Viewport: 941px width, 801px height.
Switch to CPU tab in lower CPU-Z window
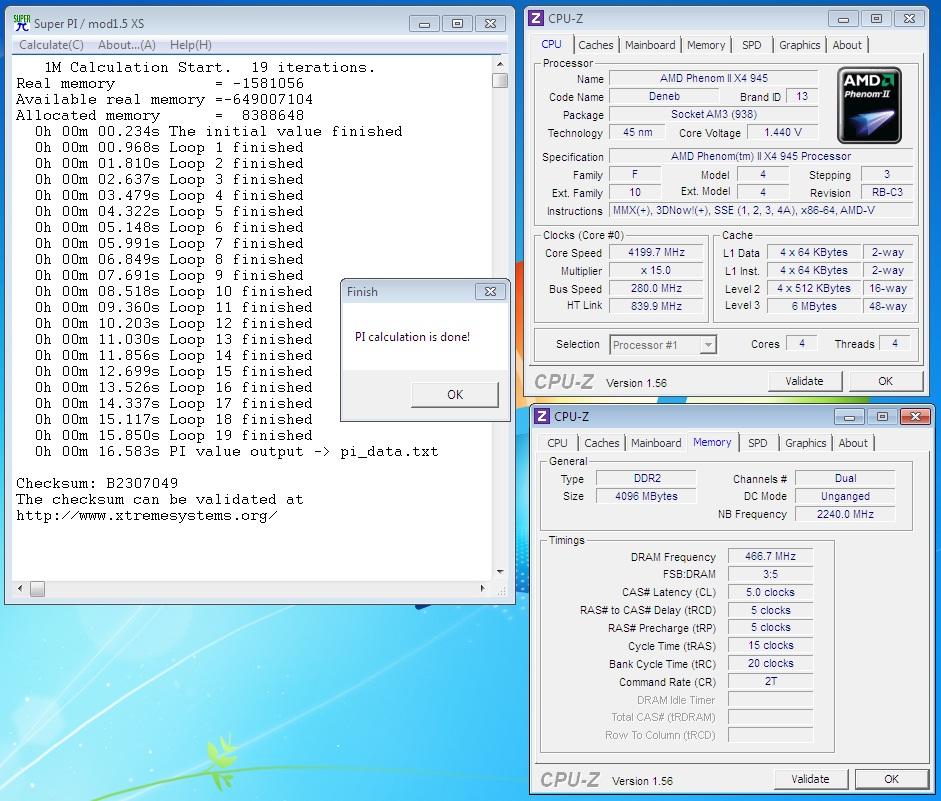click(557, 443)
